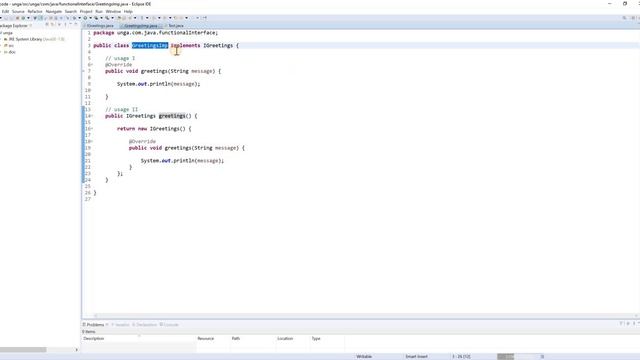Minimize the Package Explorer view
This screenshot has width=640, height=360.
tap(71, 25)
